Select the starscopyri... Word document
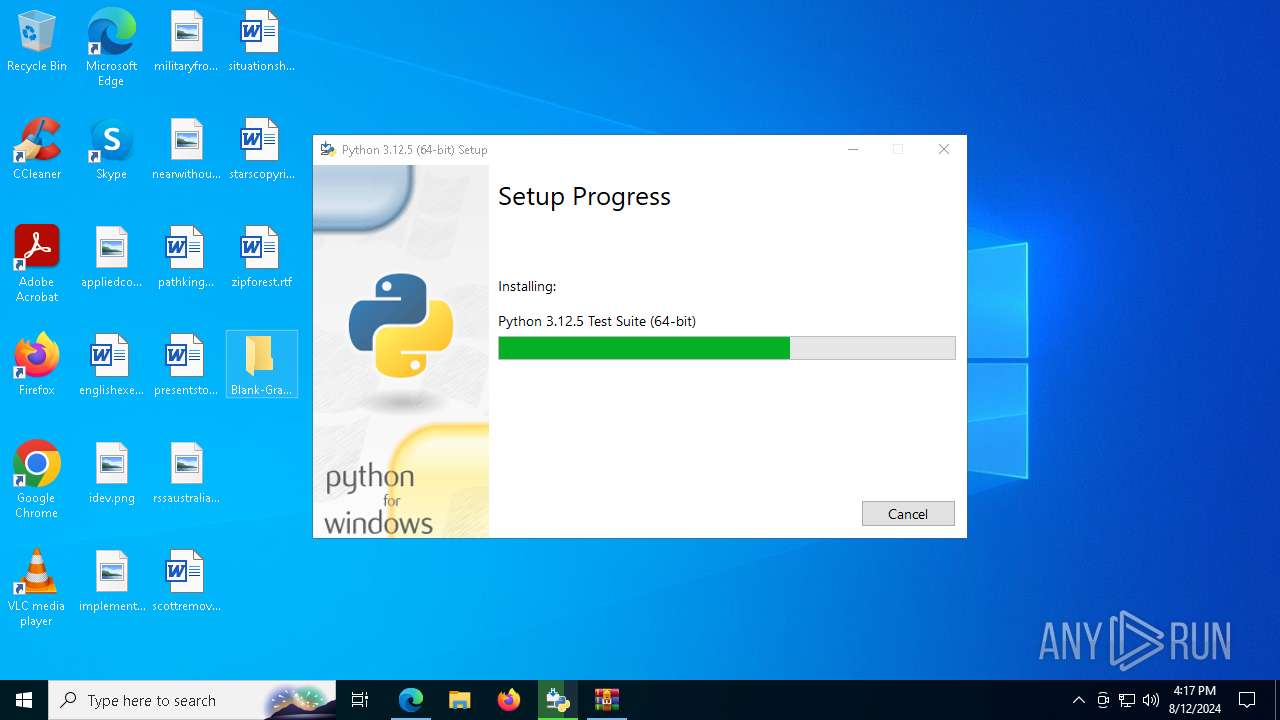This screenshot has height=720, width=1280. point(261,150)
